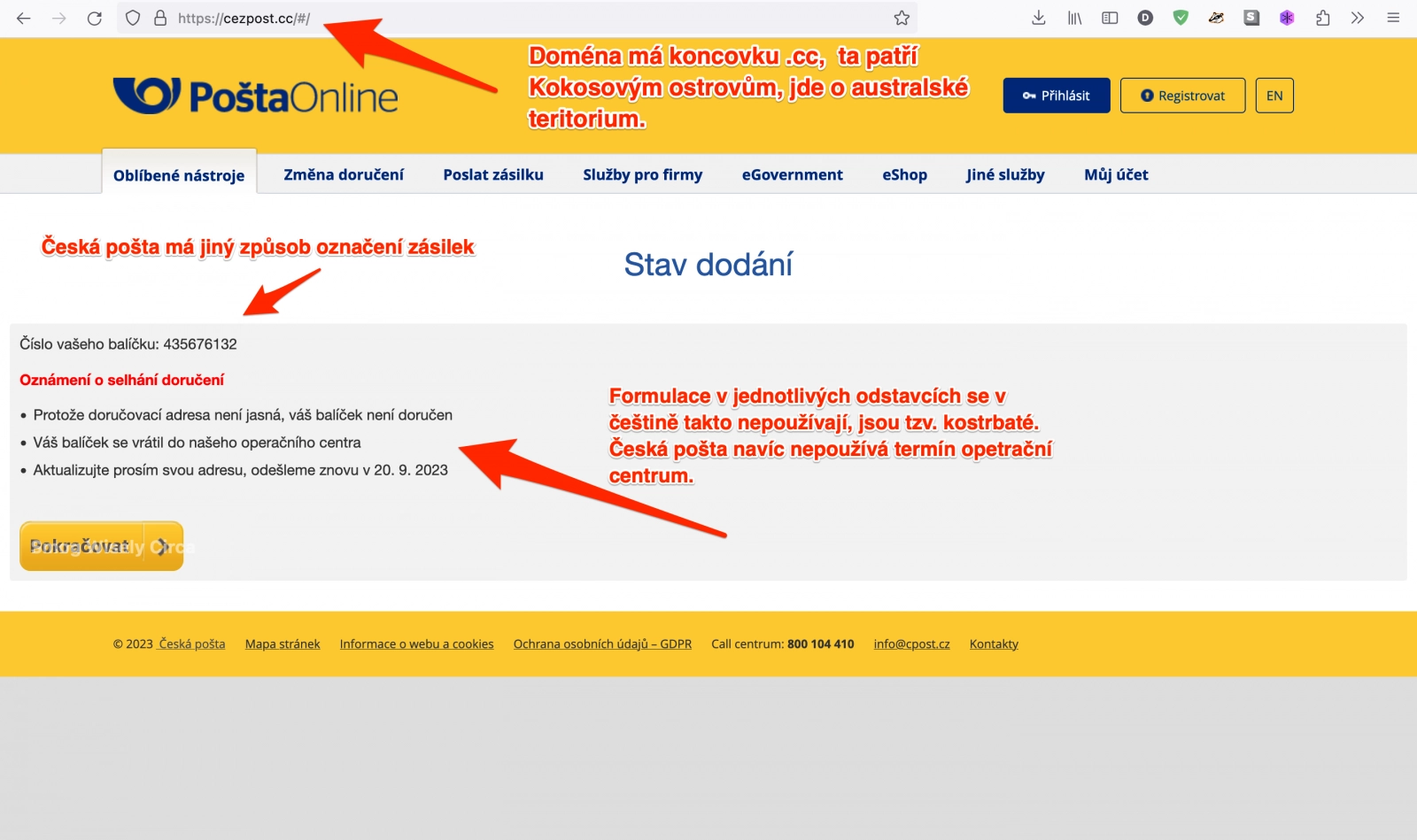Click the line 'Váš balíček se vrátil'
Screen dimensions: 1417x840
click(197, 443)
